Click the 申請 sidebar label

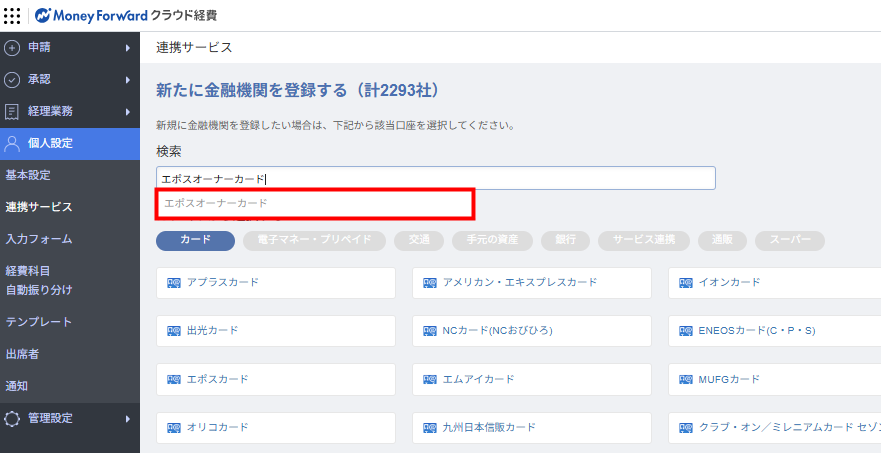click(39, 48)
